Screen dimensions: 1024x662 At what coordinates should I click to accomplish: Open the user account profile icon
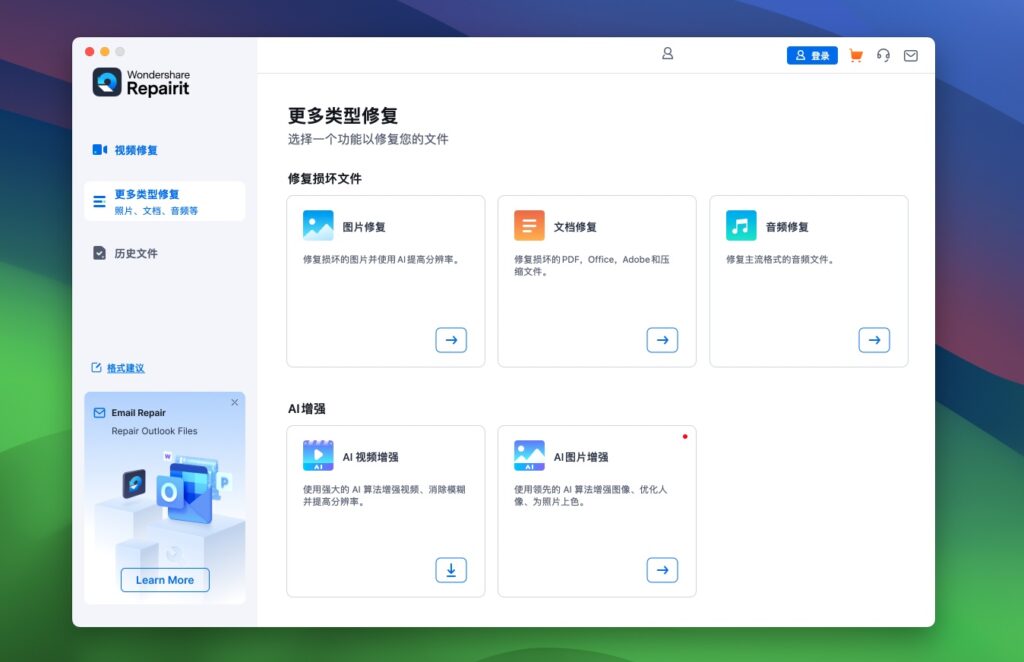(x=667, y=54)
